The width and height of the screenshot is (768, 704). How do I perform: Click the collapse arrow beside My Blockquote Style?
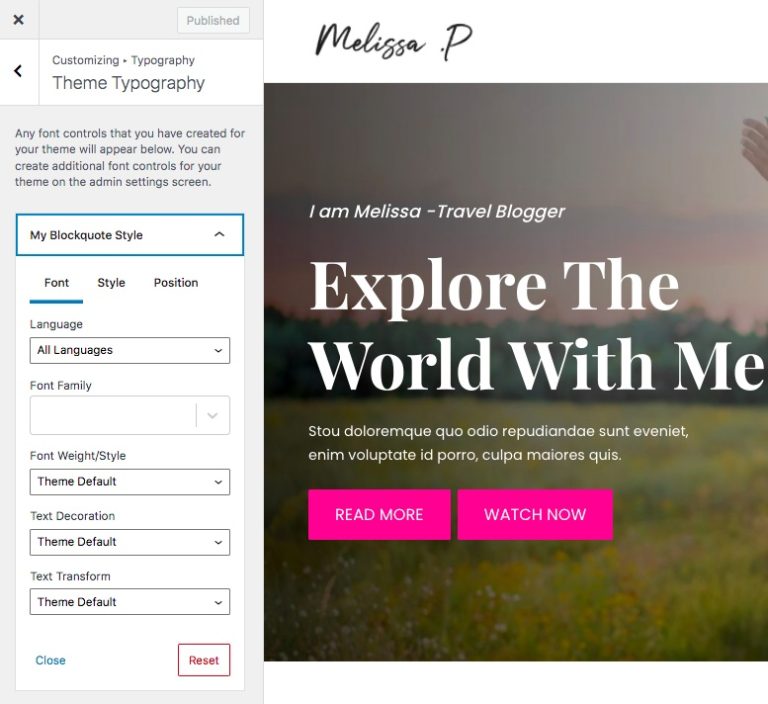click(219, 235)
